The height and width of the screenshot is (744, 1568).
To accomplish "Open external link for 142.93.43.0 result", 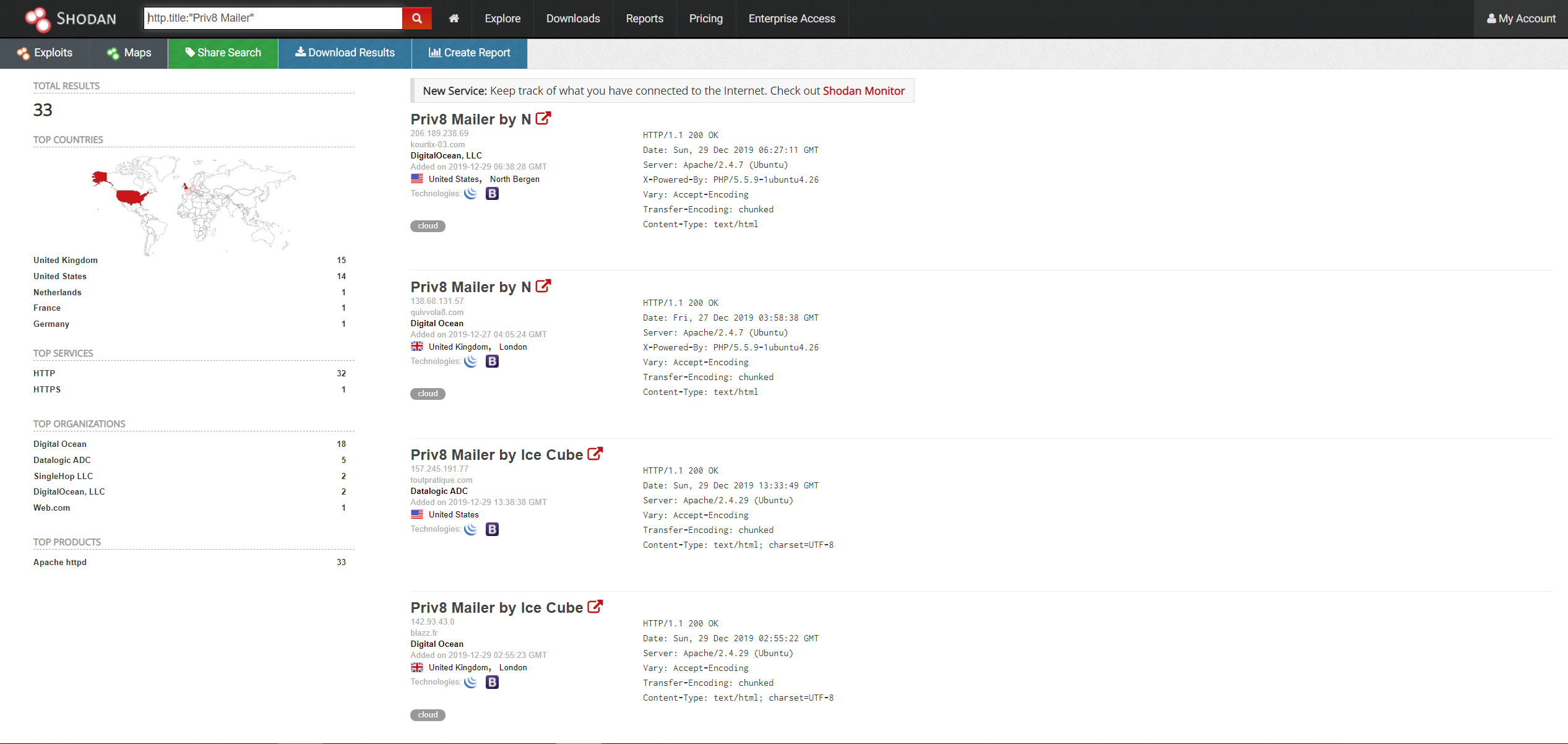I will coord(595,607).
